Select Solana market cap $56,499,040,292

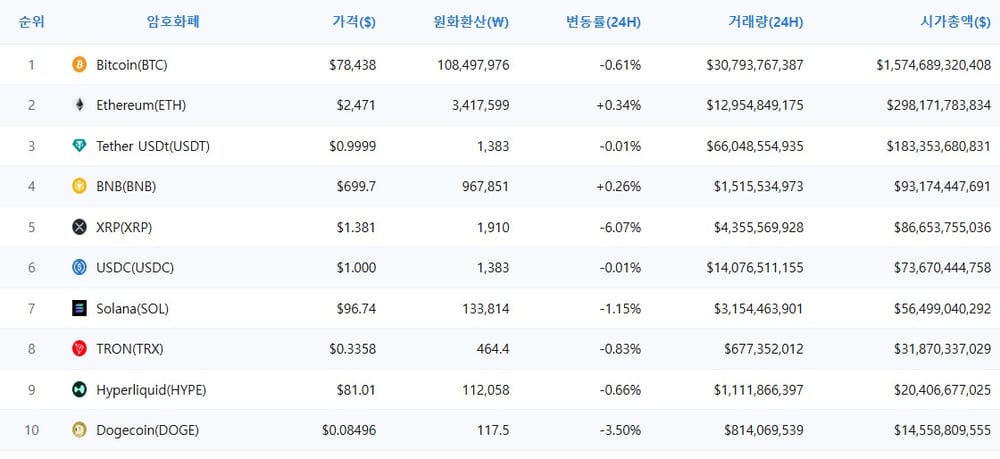click(x=943, y=309)
